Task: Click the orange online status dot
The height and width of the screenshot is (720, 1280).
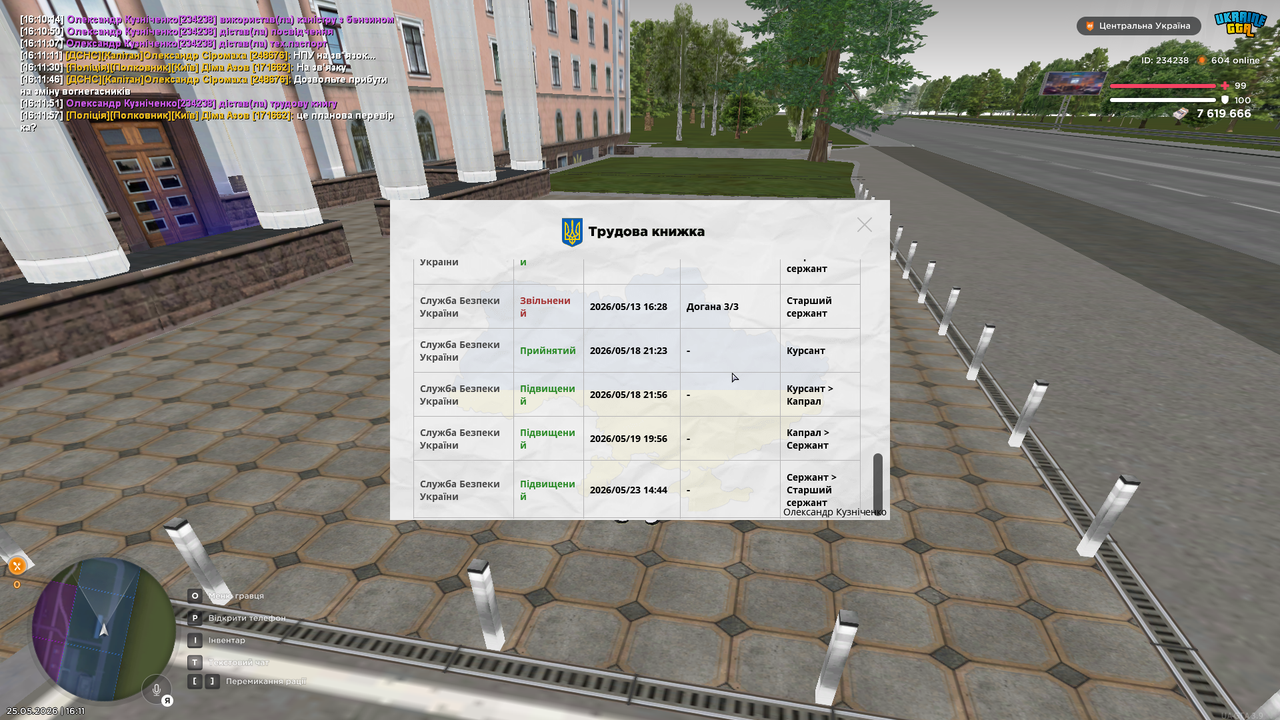Action: tap(1203, 60)
